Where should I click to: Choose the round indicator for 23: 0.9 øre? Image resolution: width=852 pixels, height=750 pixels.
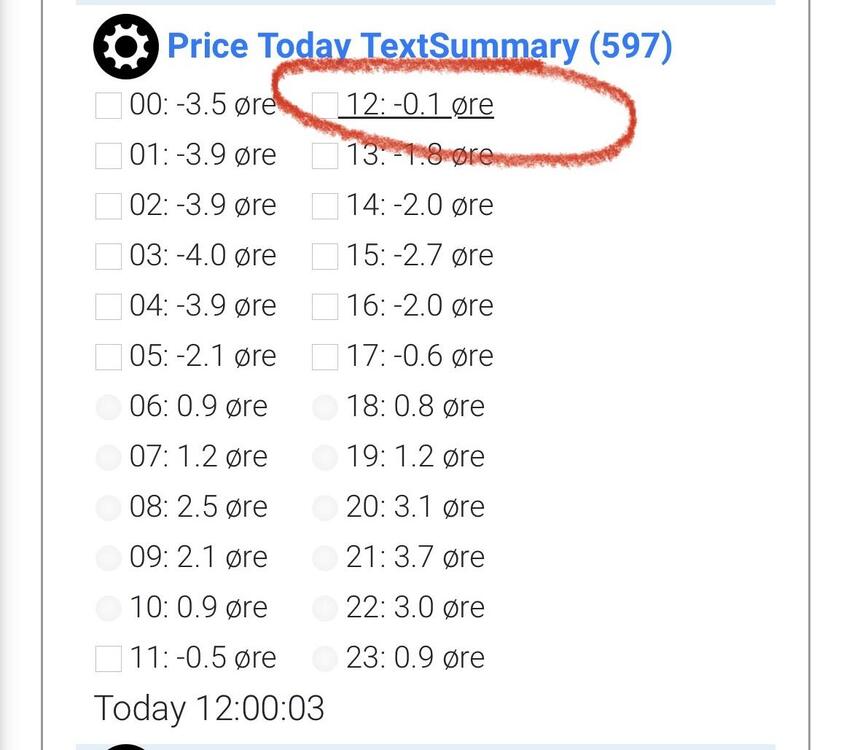(x=325, y=658)
